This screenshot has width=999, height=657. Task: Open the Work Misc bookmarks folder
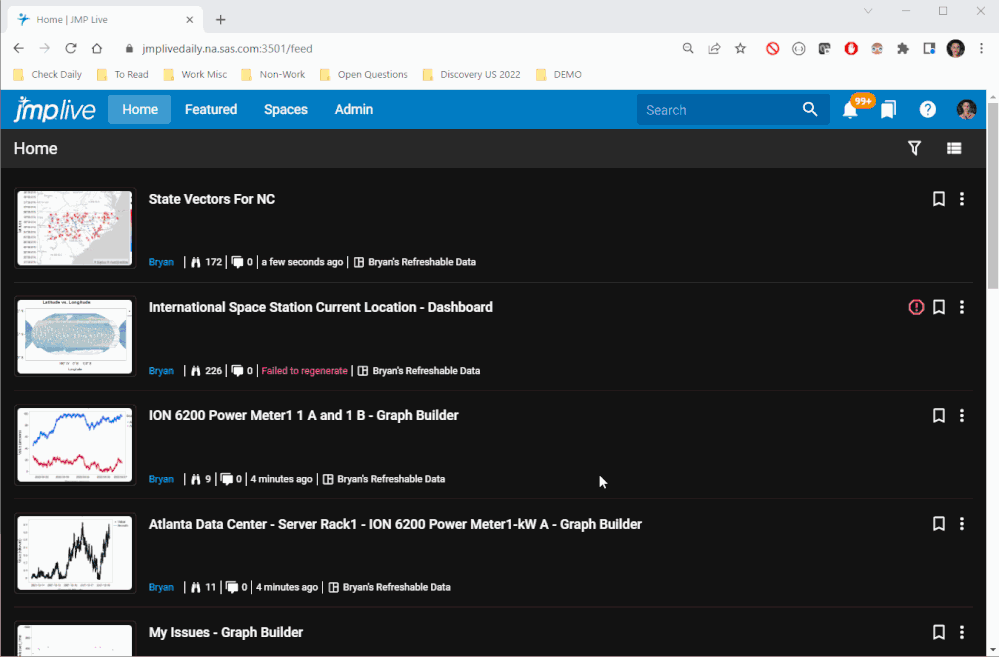[x=195, y=75]
